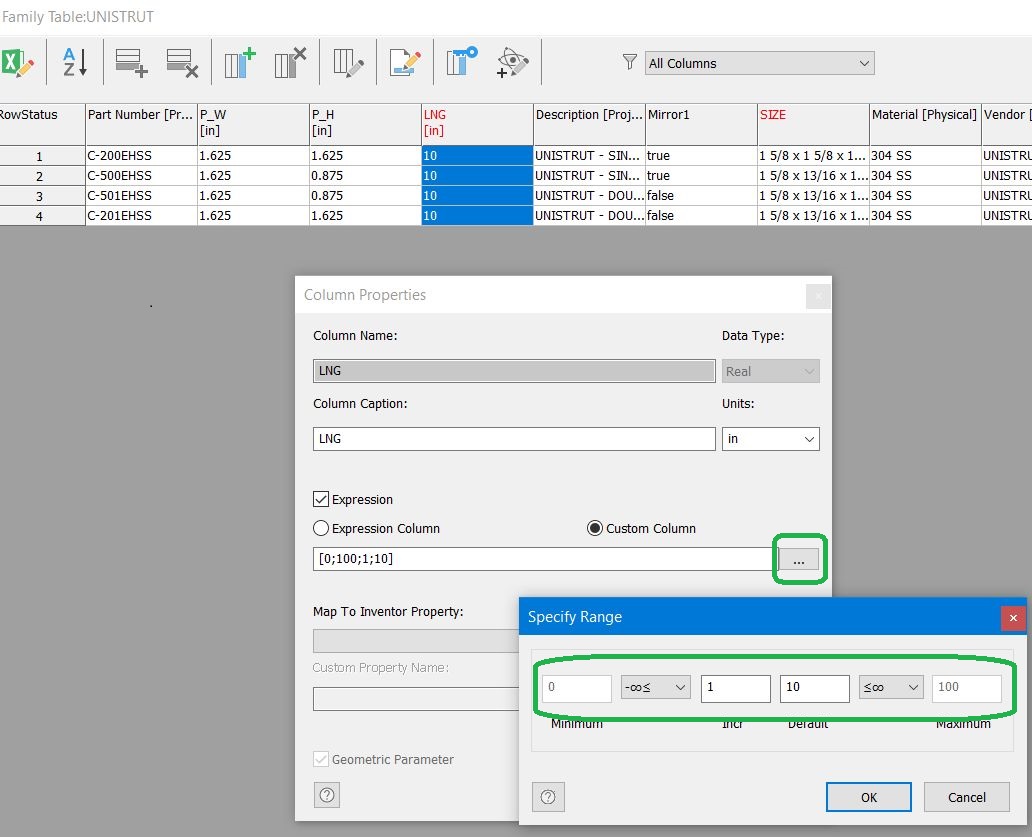The width and height of the screenshot is (1032, 837).
Task: Remove a column from the family table
Action: 289,62
